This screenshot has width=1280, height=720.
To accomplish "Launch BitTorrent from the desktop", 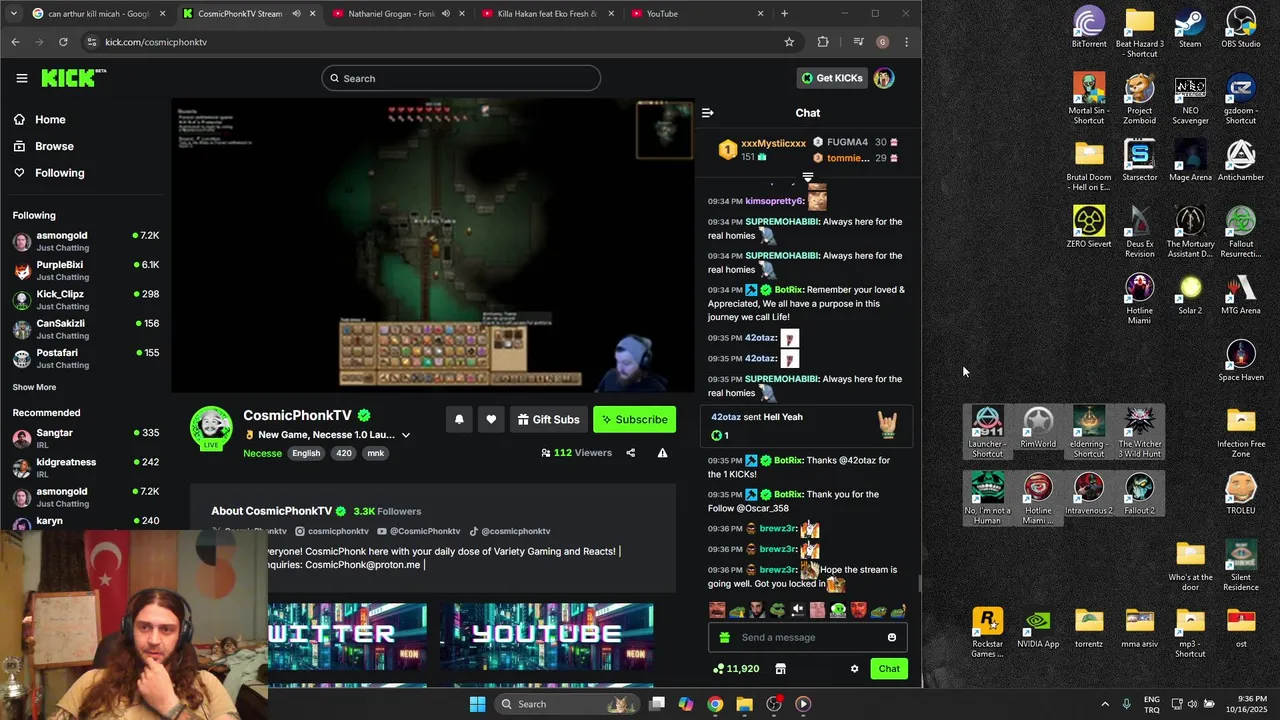I will [x=1089, y=28].
